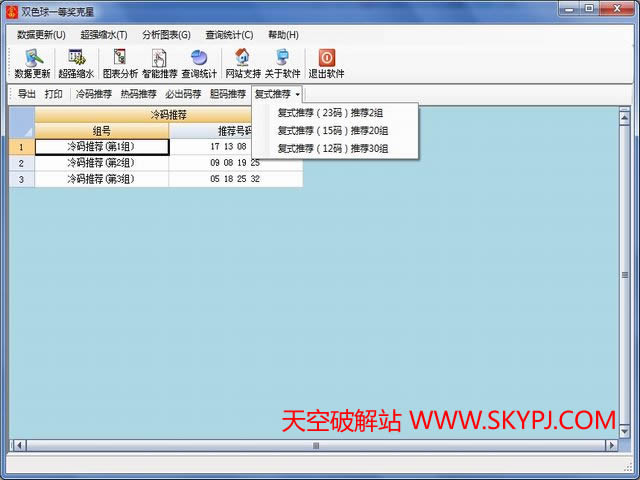640x480 pixels.
Task: Select the 智能推荐 toolbar icon
Action: pos(159,63)
